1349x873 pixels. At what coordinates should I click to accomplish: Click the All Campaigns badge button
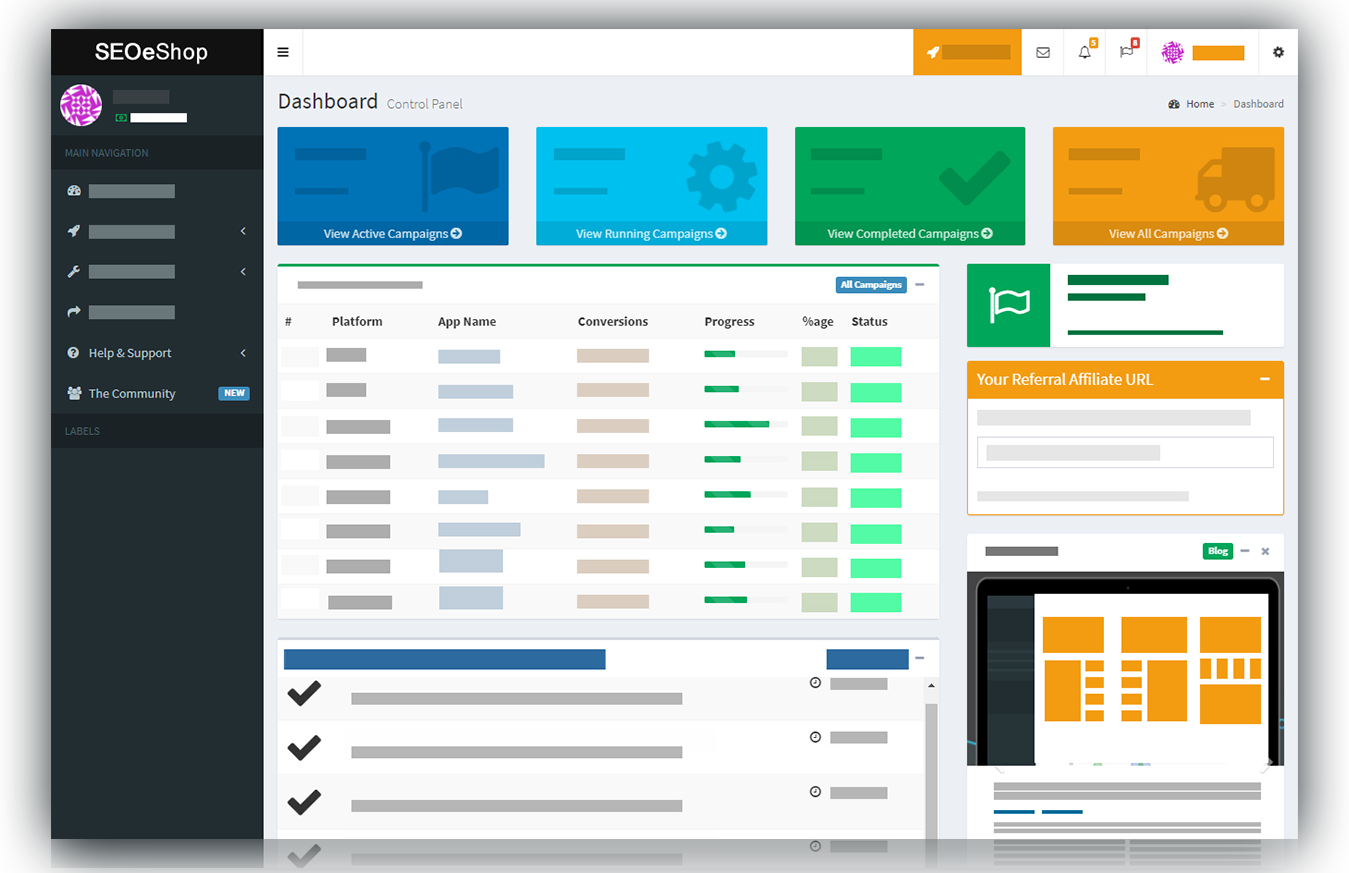pos(871,285)
